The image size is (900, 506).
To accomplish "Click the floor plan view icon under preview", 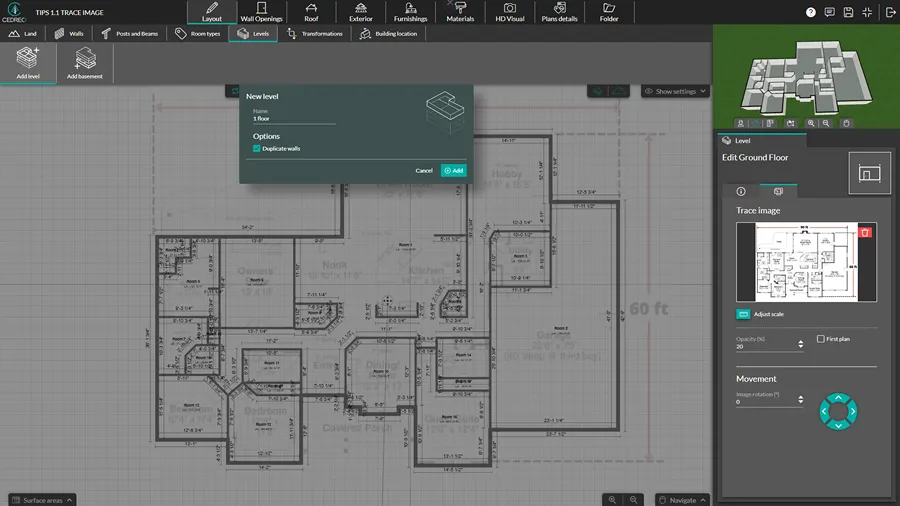I will coord(770,123).
